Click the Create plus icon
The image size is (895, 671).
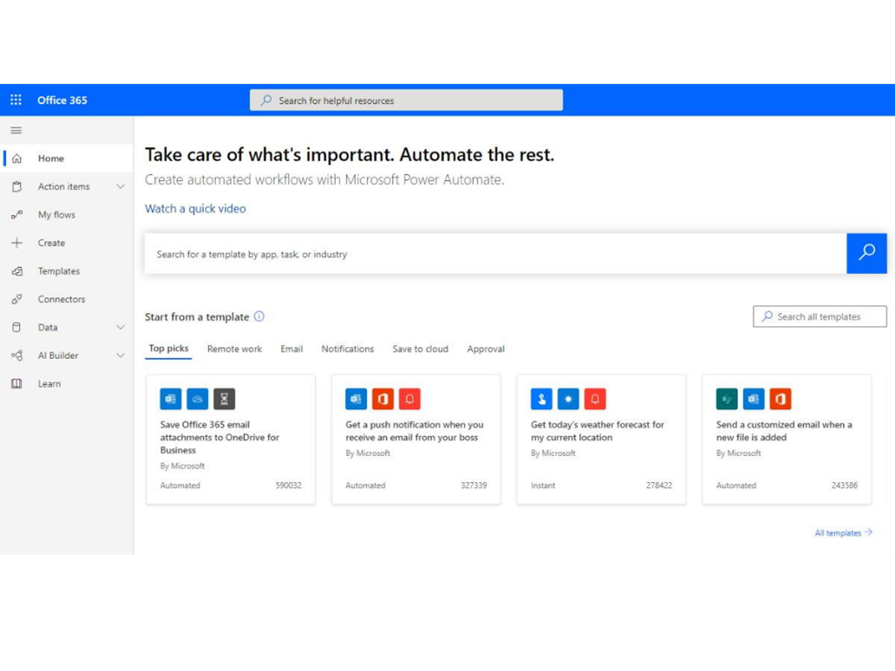pos(17,242)
